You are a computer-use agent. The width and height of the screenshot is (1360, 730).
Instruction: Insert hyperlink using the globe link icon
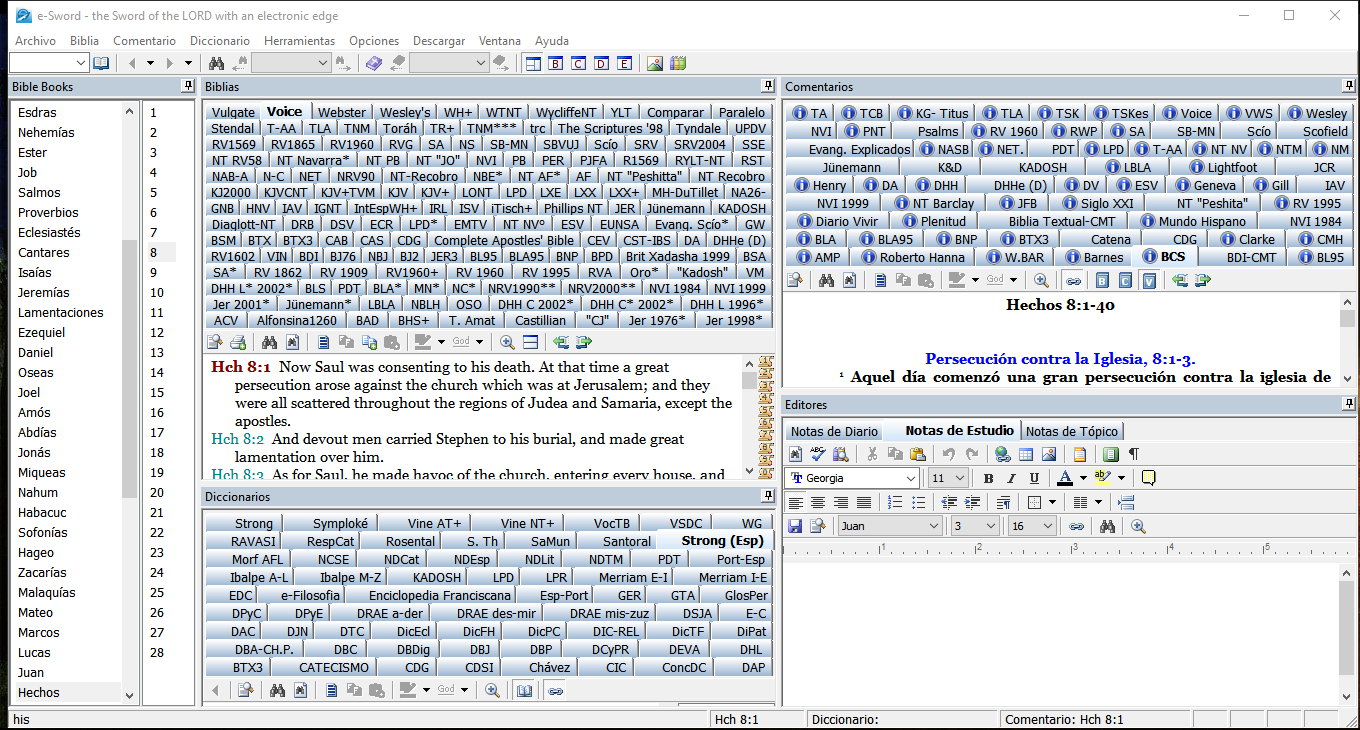pos(1003,454)
